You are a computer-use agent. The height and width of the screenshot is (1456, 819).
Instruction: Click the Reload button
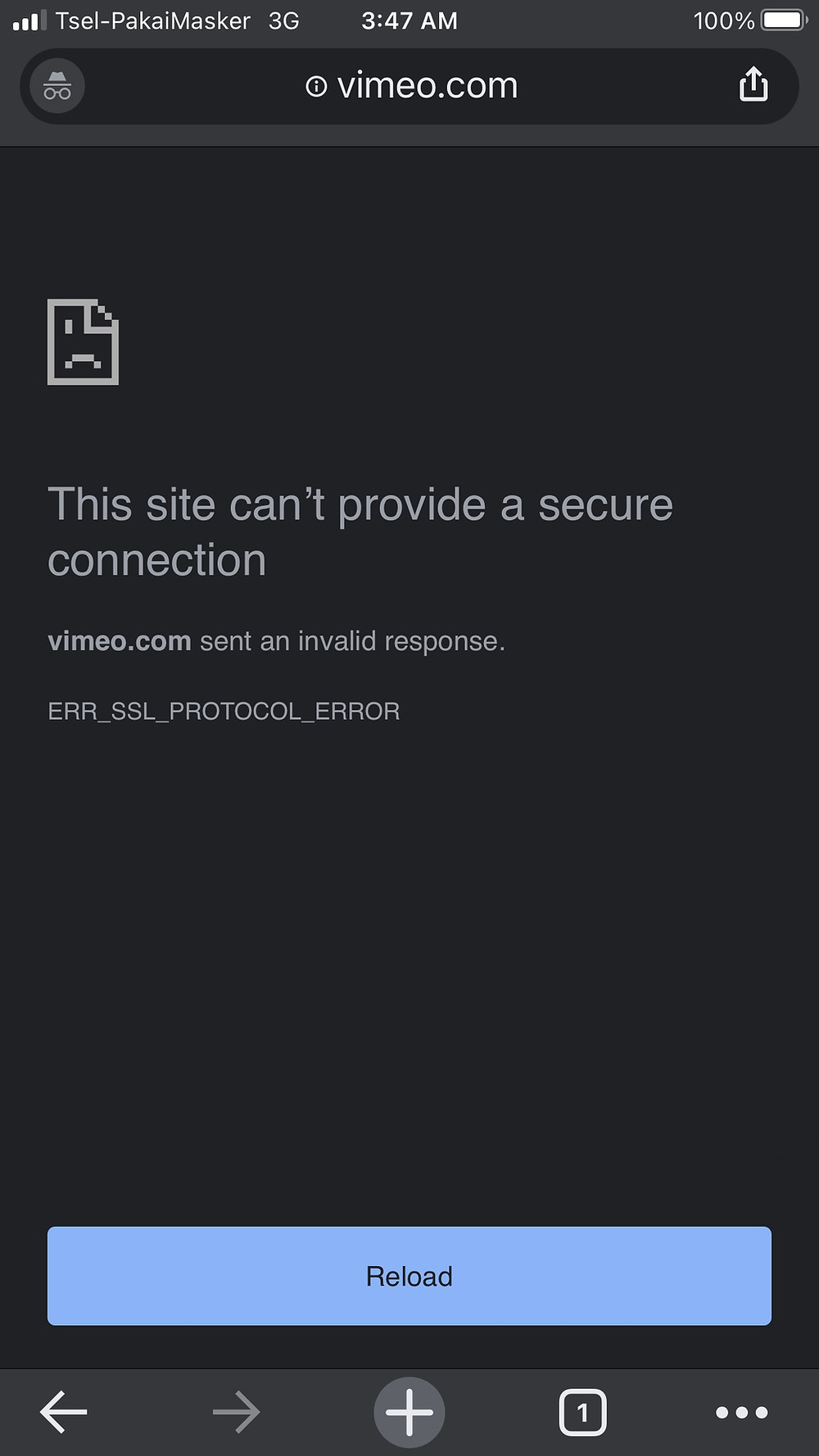[409, 1276]
